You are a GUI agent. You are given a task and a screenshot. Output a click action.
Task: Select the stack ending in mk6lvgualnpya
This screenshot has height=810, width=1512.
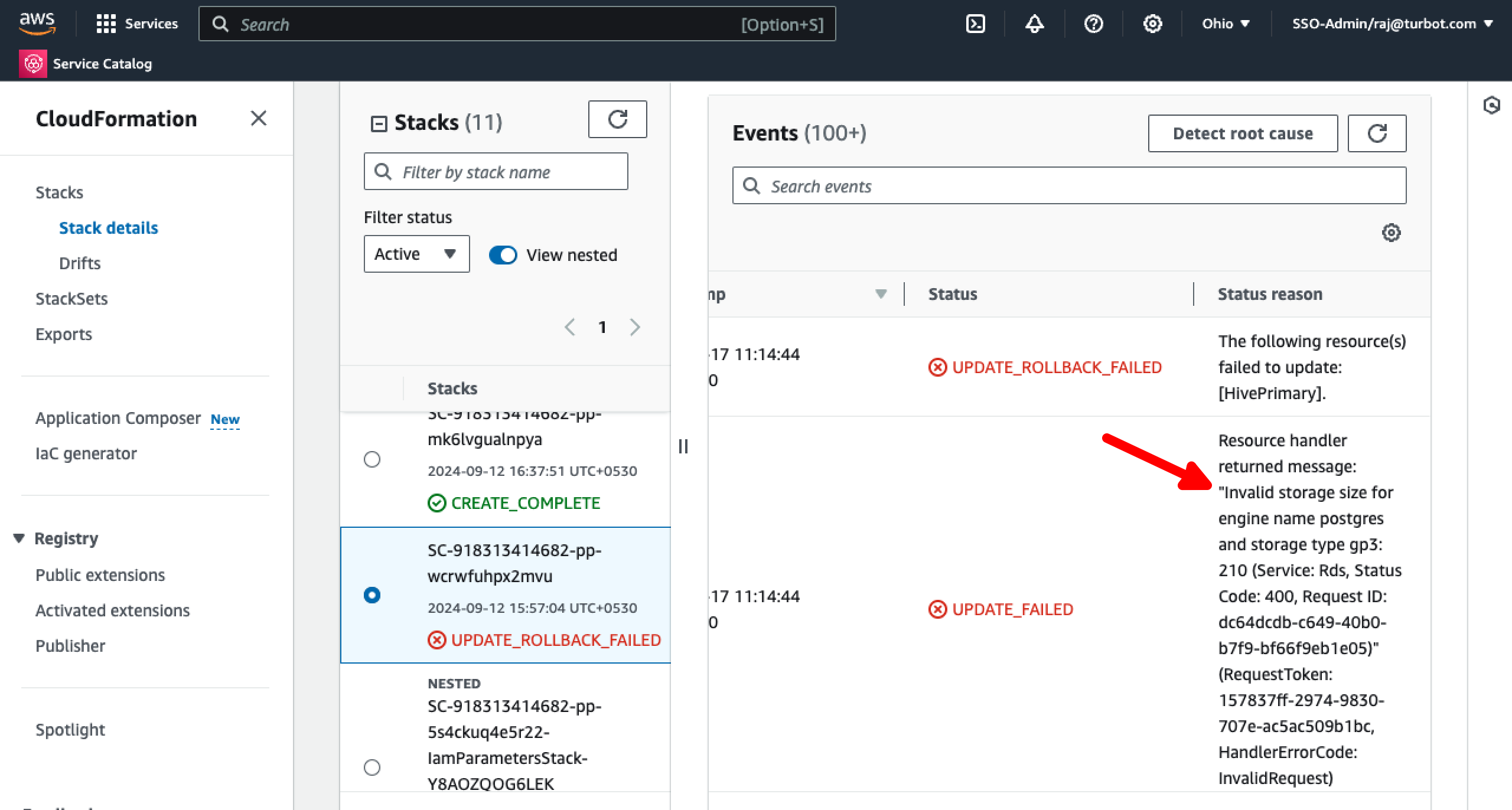(372, 459)
